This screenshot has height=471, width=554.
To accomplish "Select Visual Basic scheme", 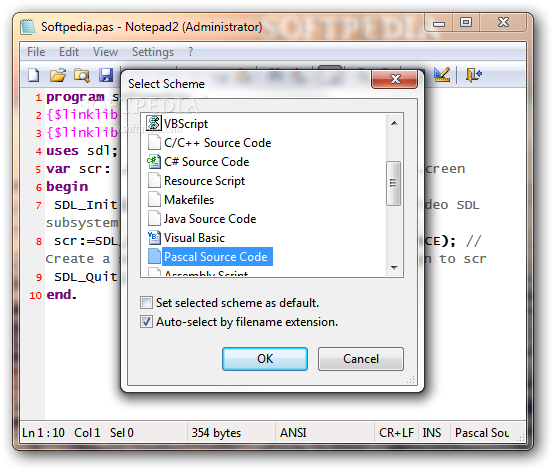I will tap(194, 238).
